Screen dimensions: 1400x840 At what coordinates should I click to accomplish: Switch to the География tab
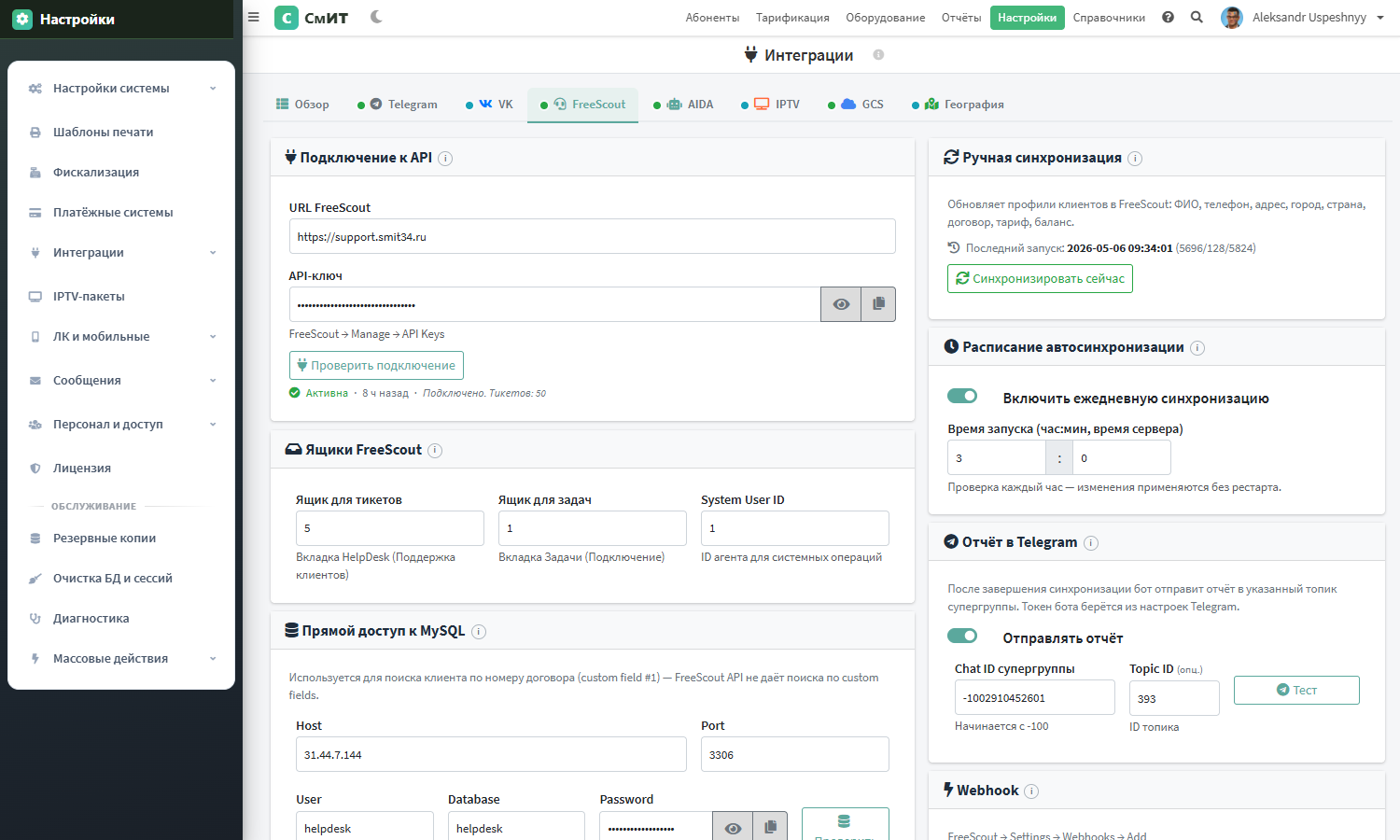(959, 105)
